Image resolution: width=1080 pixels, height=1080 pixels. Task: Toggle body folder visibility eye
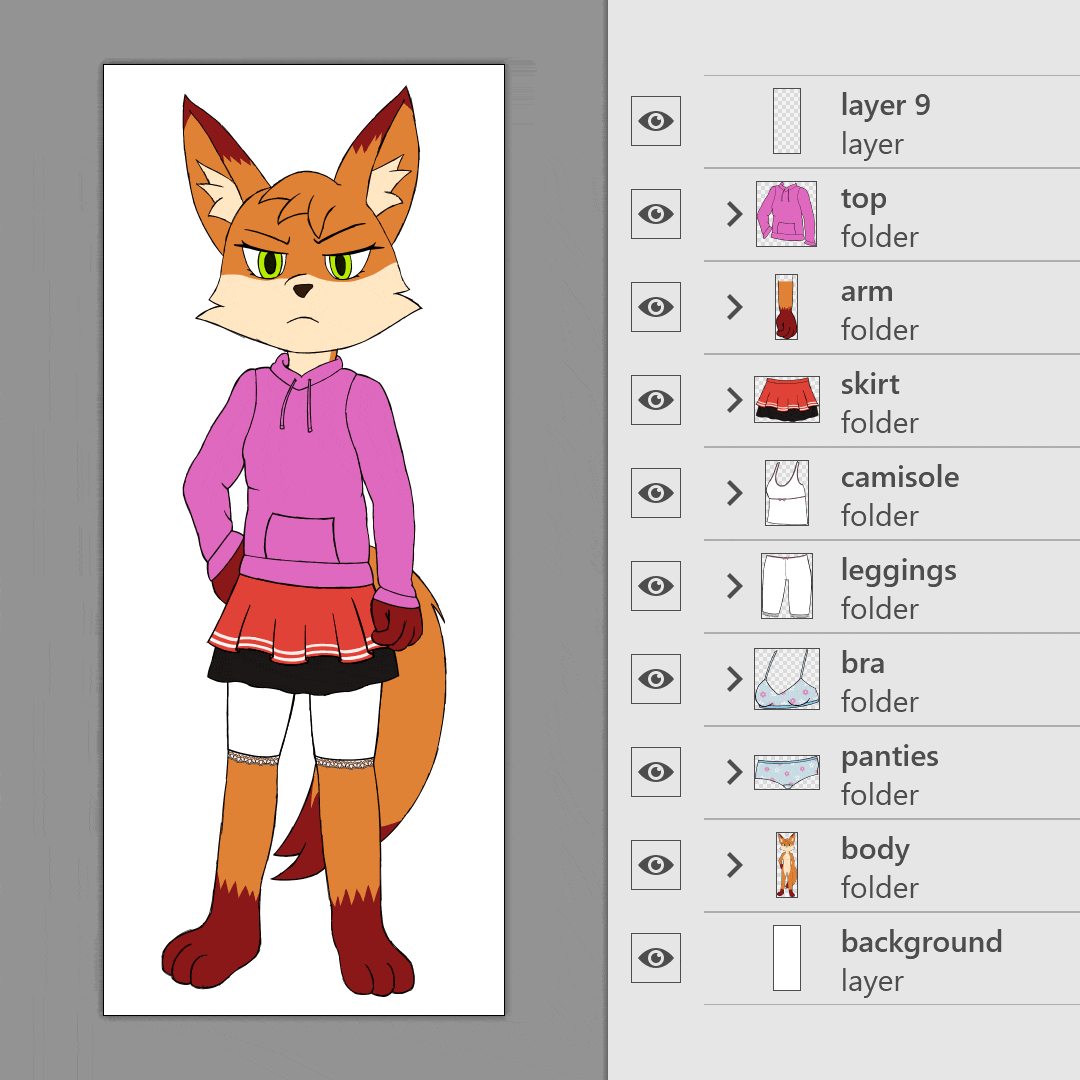[656, 865]
